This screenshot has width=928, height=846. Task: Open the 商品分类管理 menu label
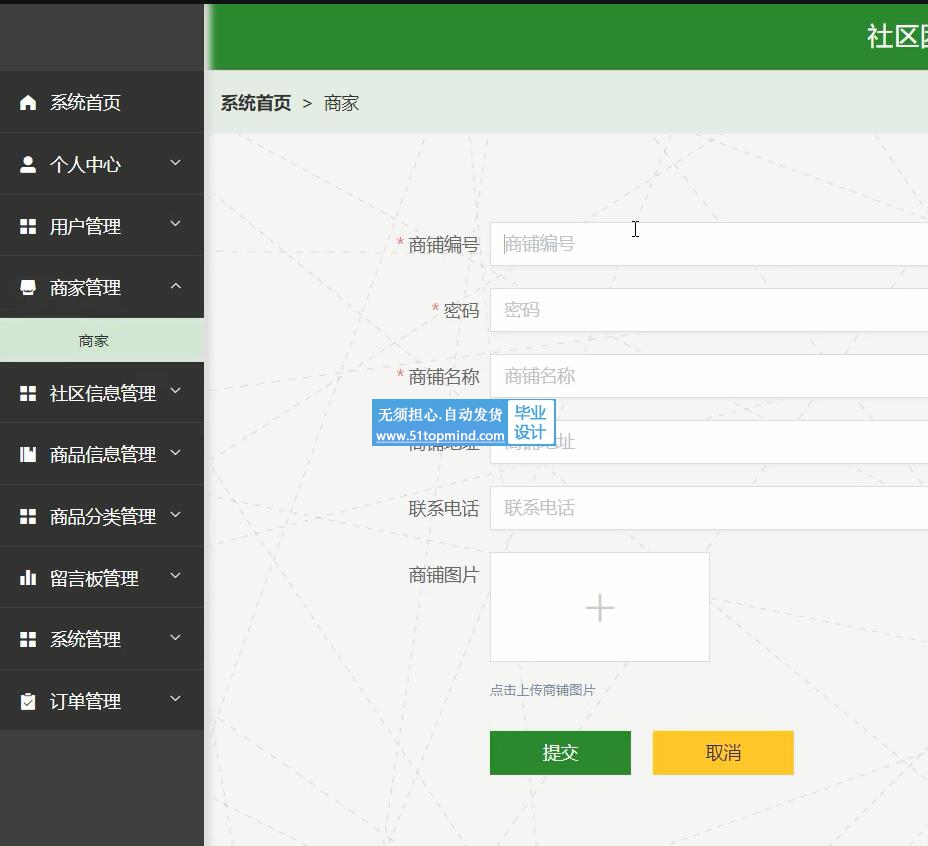click(103, 516)
